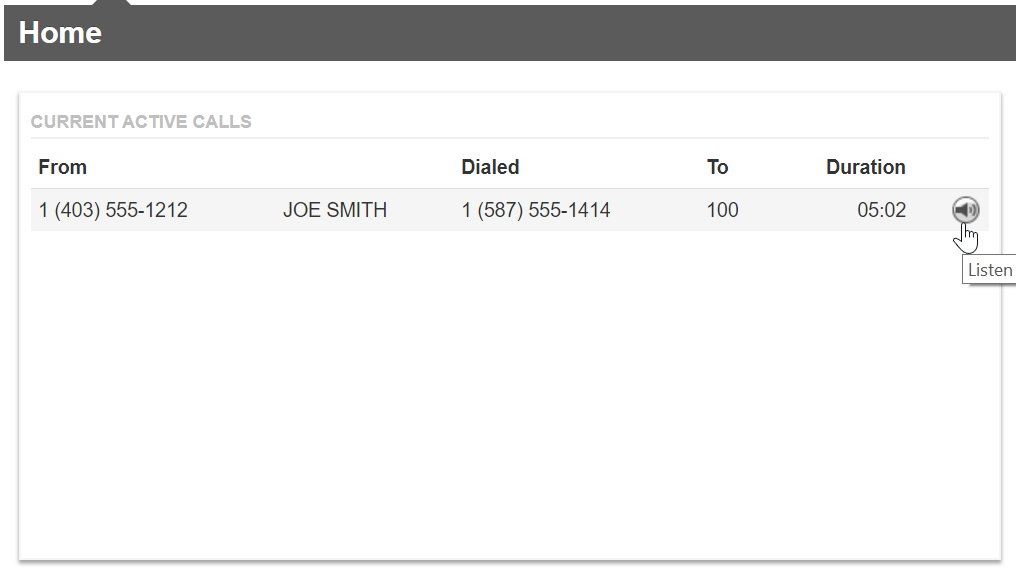
Task: Click the Home page title
Action: 60,33
